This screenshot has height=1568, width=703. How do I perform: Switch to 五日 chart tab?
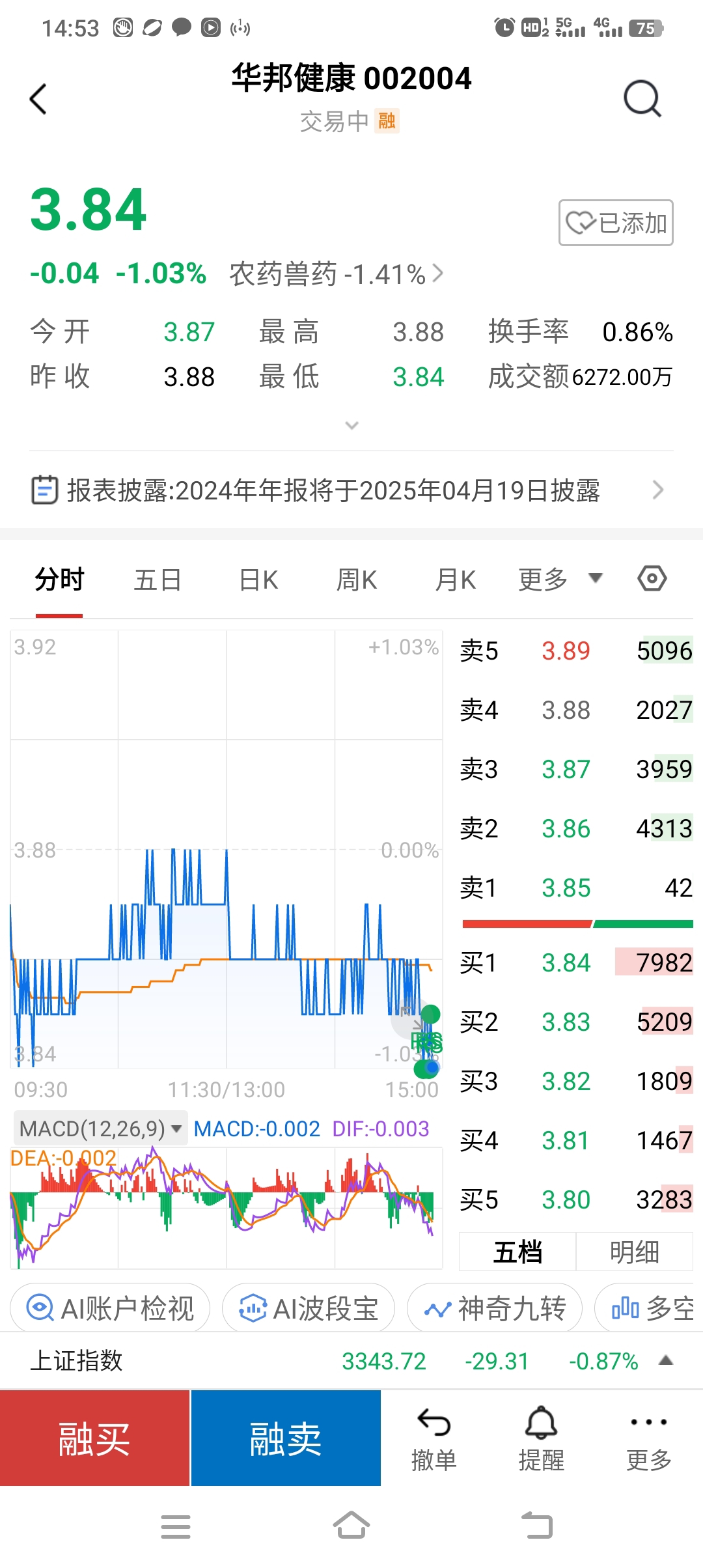158,580
